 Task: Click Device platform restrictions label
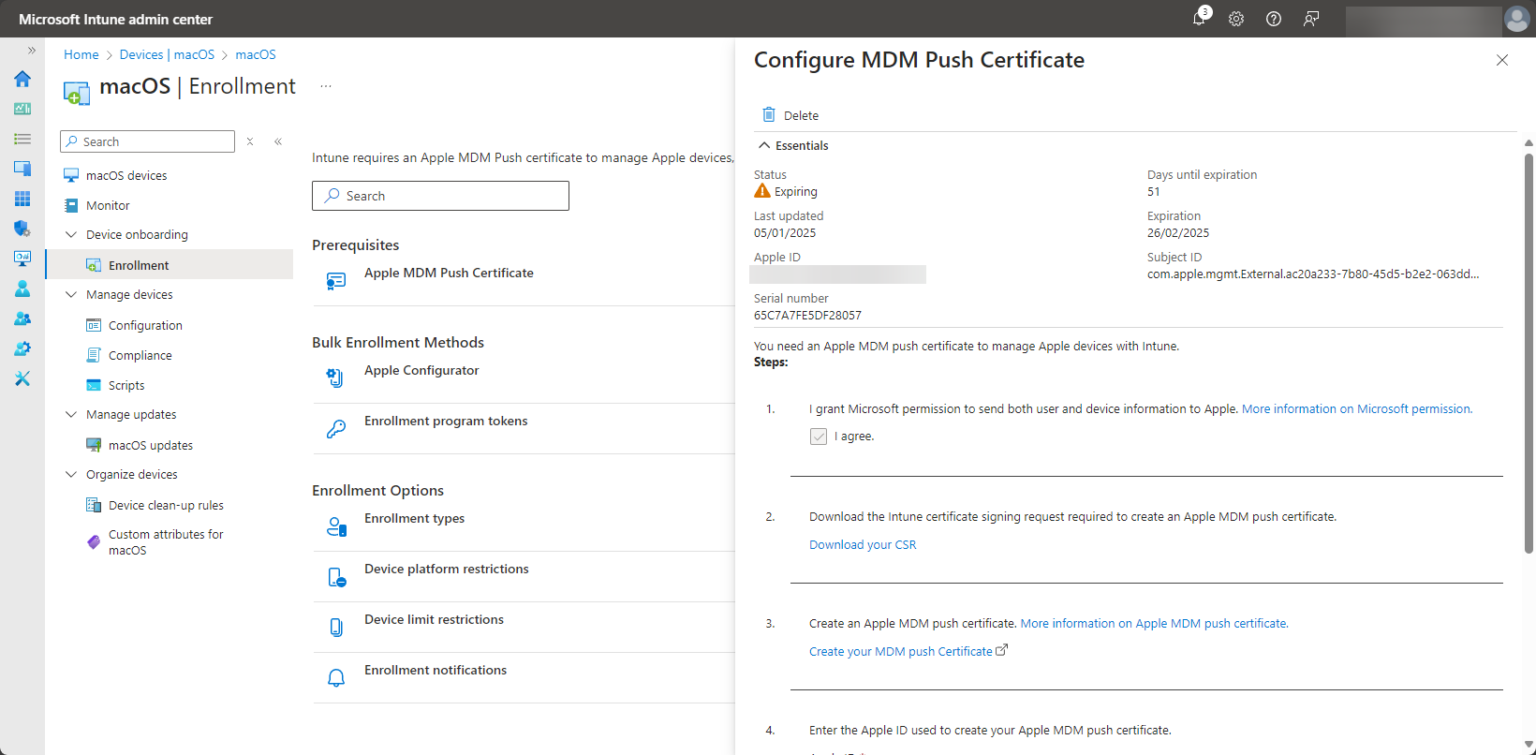(x=446, y=569)
